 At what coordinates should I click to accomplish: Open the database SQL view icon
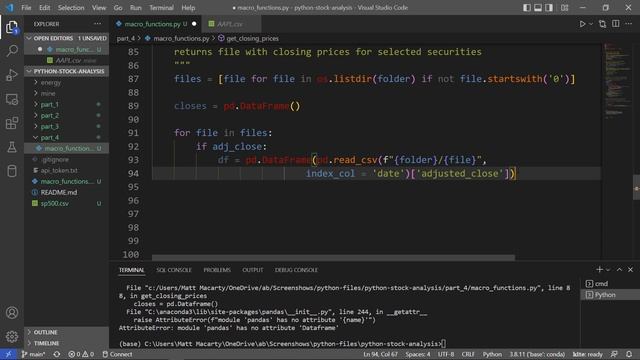coord(12,171)
